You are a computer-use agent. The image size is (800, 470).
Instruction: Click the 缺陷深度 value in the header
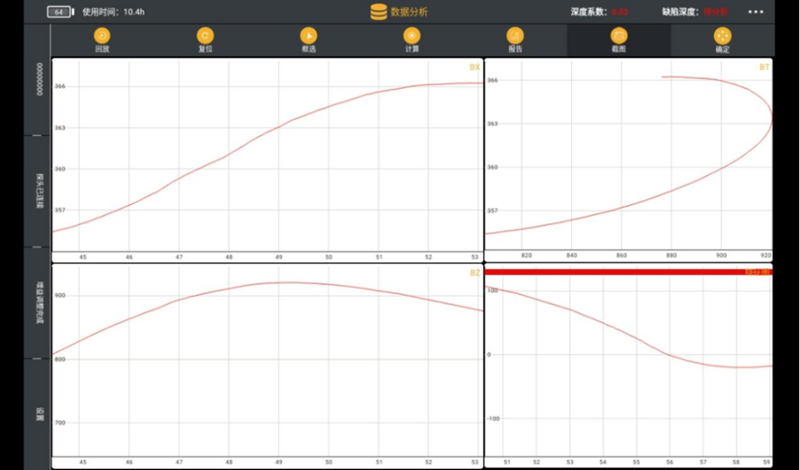(x=715, y=12)
